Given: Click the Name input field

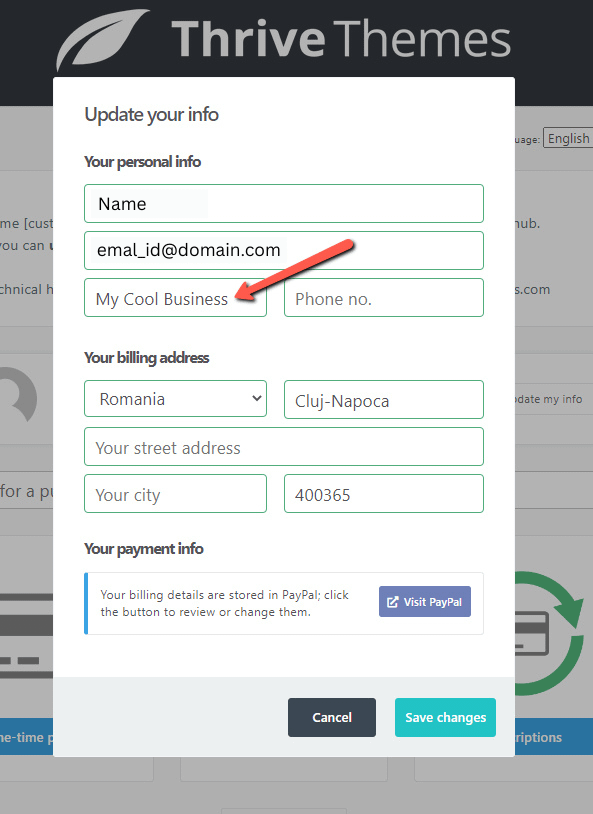Looking at the screenshot, I should tap(284, 204).
